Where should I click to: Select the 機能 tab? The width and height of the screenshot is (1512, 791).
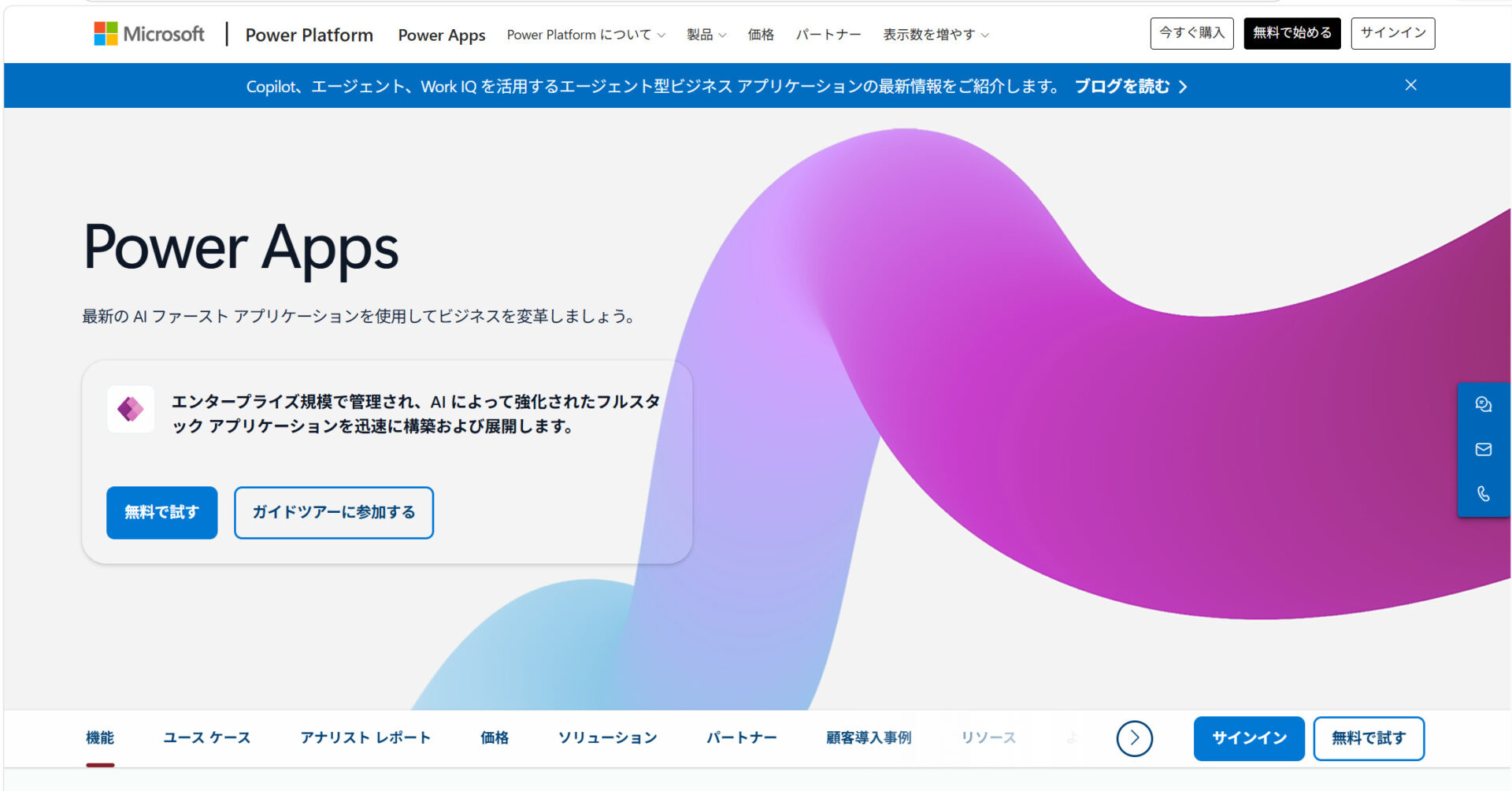[100, 737]
